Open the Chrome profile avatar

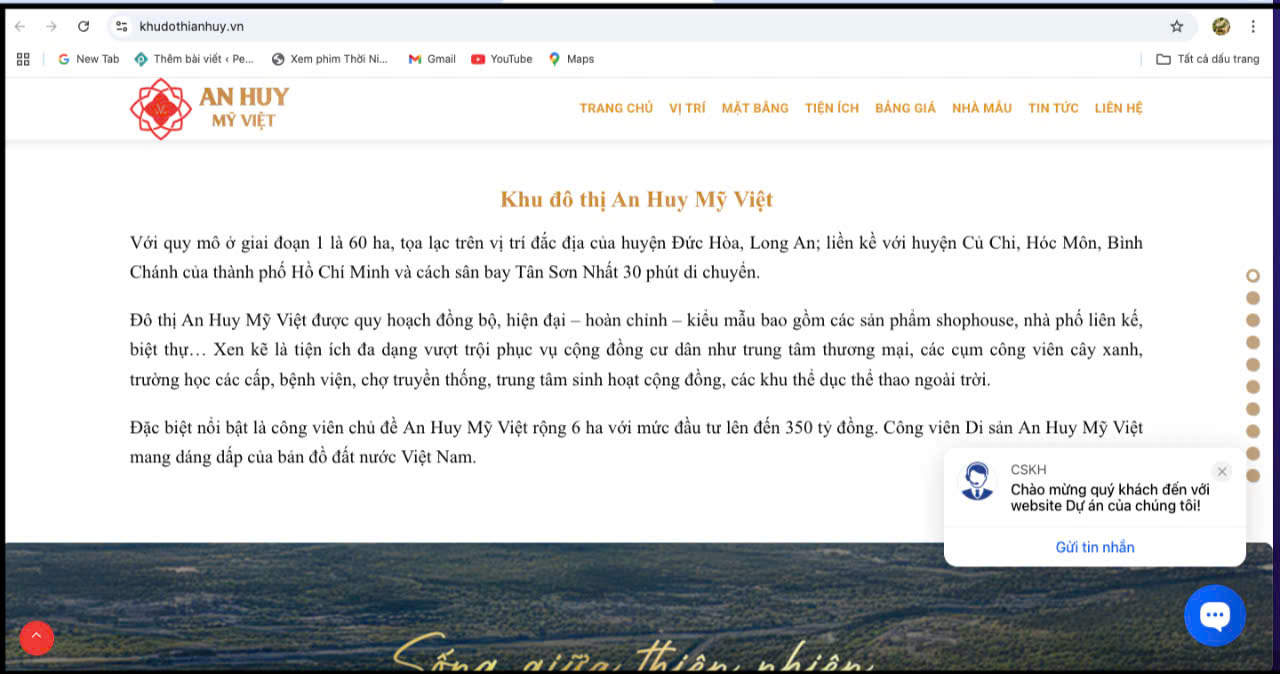(x=1221, y=26)
